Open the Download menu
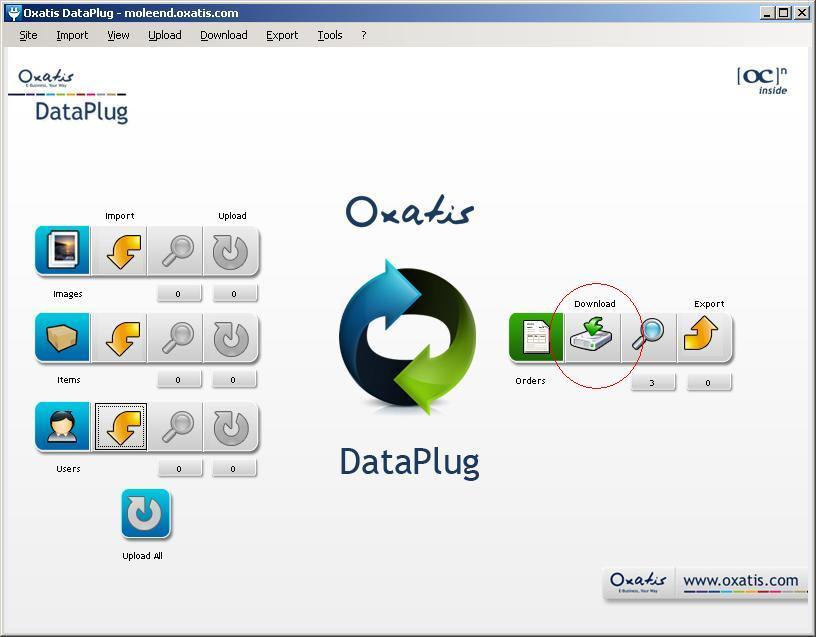 click(224, 35)
